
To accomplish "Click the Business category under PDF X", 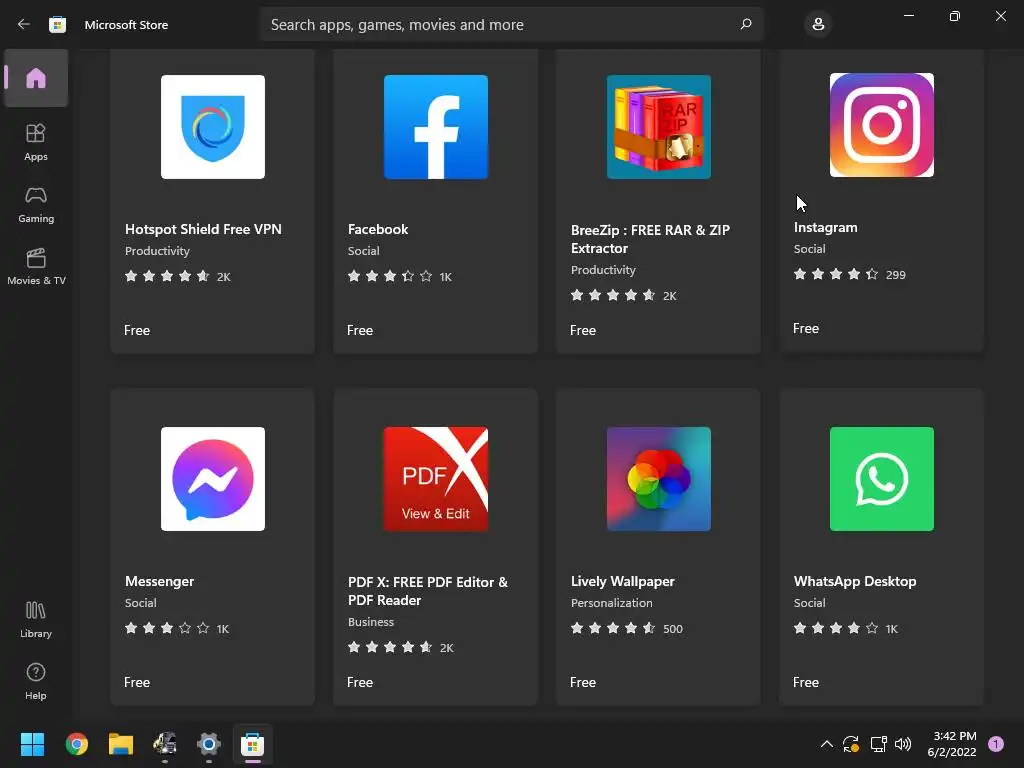I will click(x=371, y=622).
